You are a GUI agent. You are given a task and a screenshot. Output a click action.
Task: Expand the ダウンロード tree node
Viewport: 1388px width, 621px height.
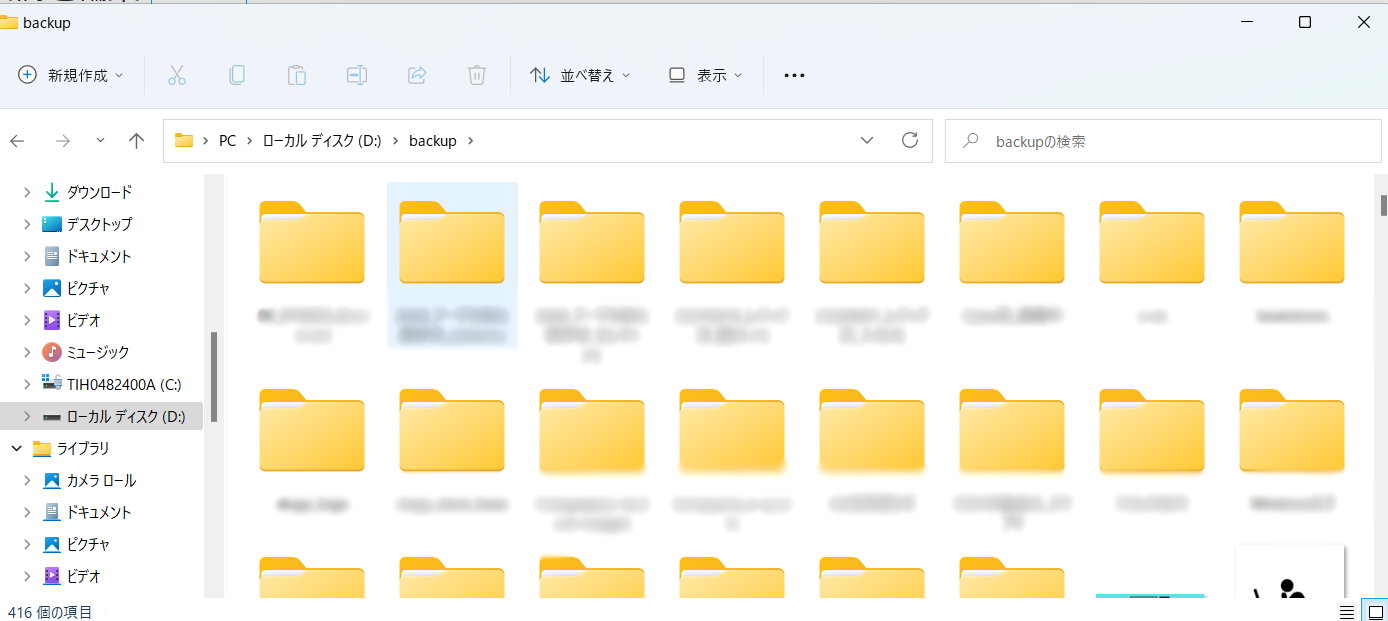pyautogui.click(x=27, y=192)
